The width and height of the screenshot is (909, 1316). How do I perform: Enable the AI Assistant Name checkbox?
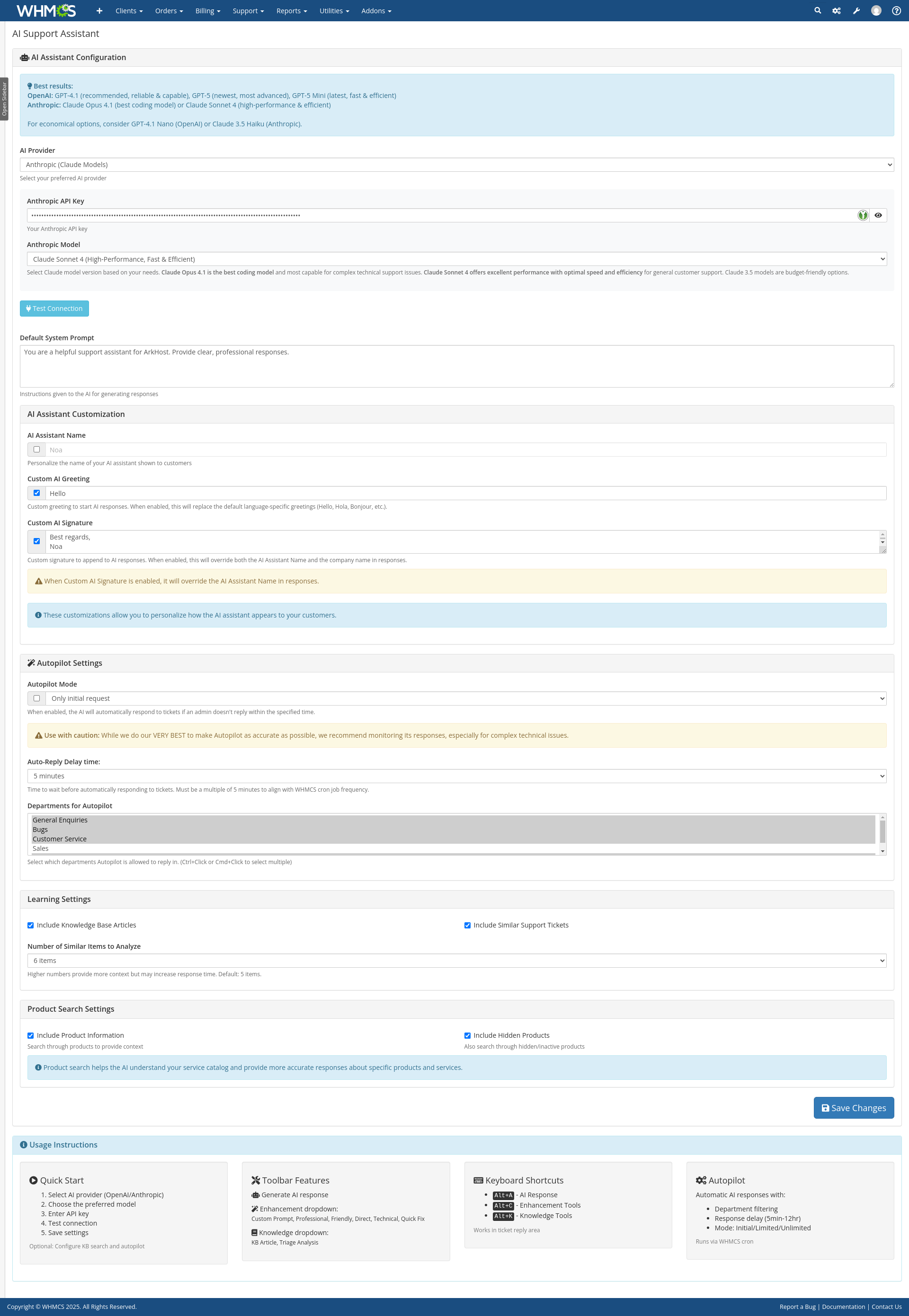(x=36, y=450)
